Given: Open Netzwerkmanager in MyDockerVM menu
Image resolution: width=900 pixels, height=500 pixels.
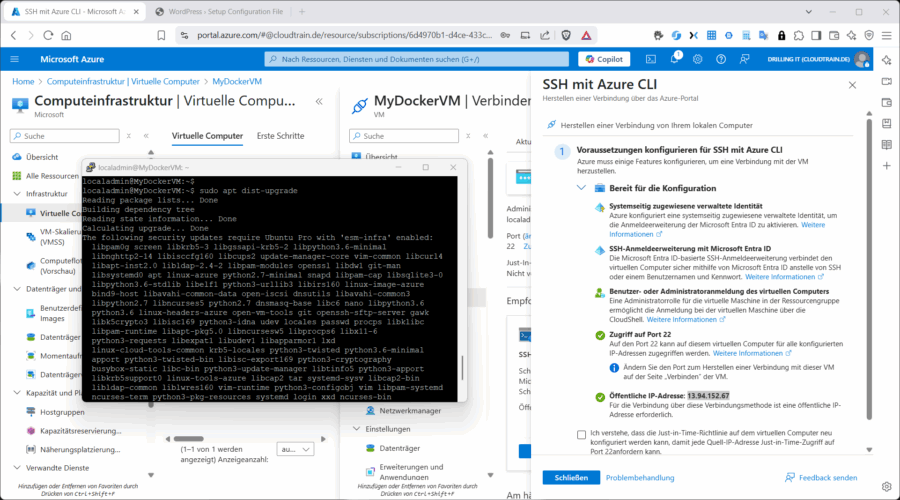Looking at the screenshot, I should [x=410, y=410].
